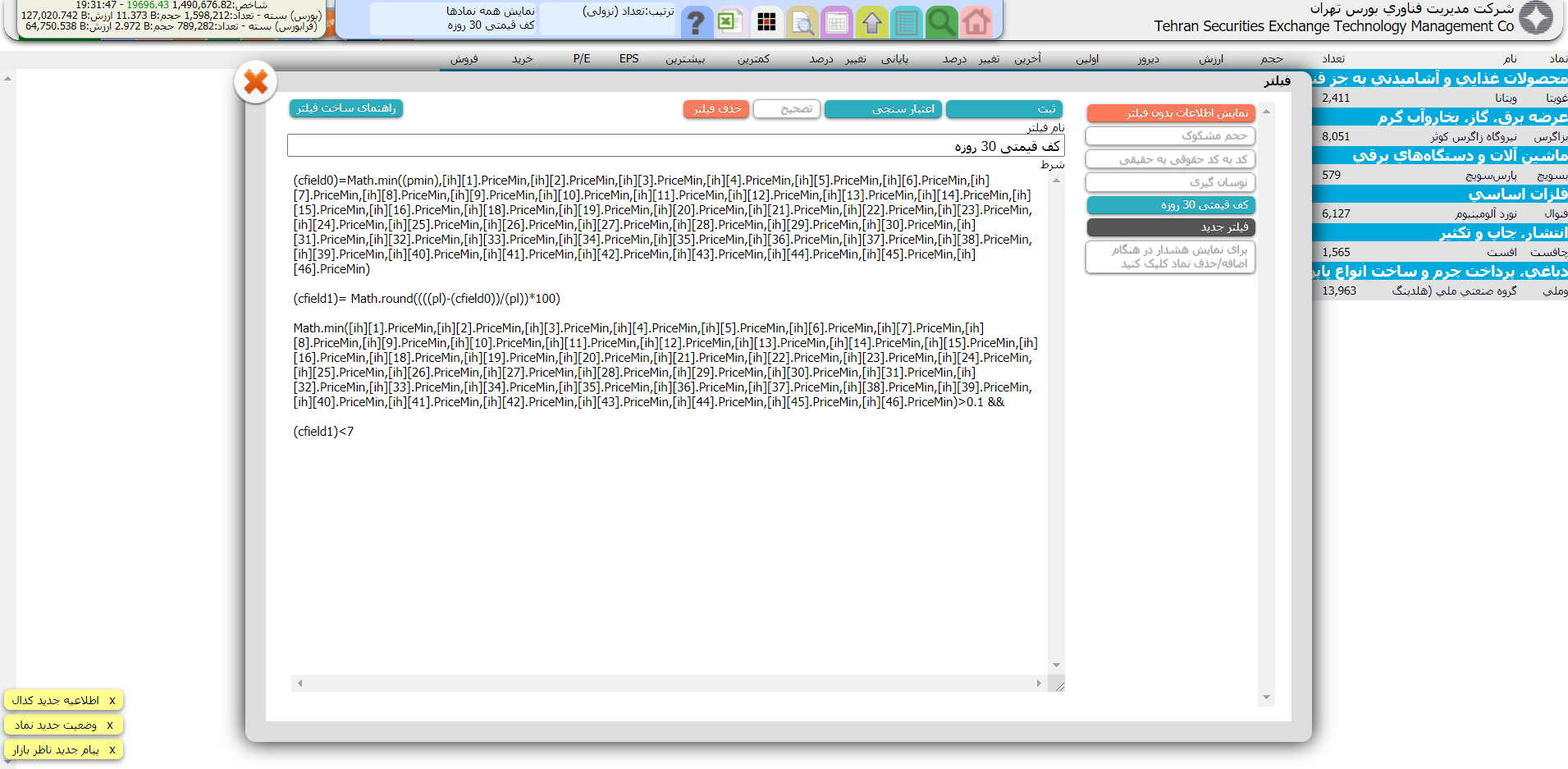Click the 'حذف فیلتر' delete button

716,109
